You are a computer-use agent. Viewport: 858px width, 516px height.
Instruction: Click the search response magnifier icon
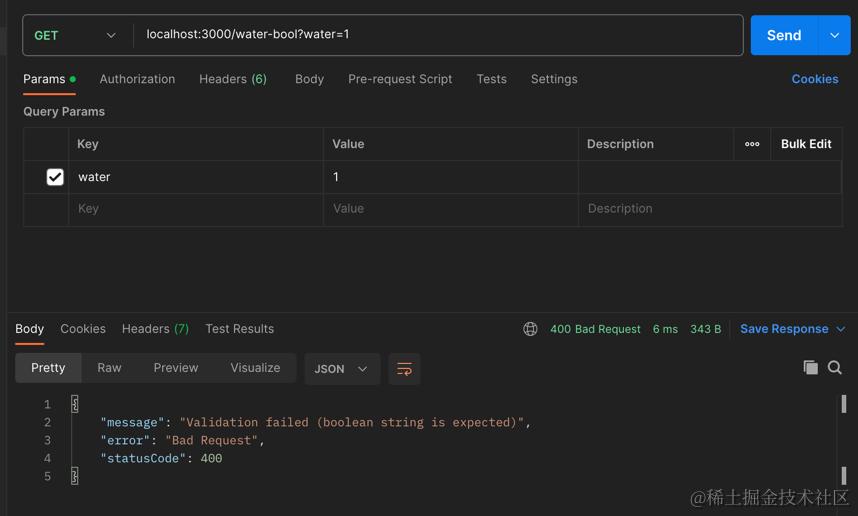835,368
